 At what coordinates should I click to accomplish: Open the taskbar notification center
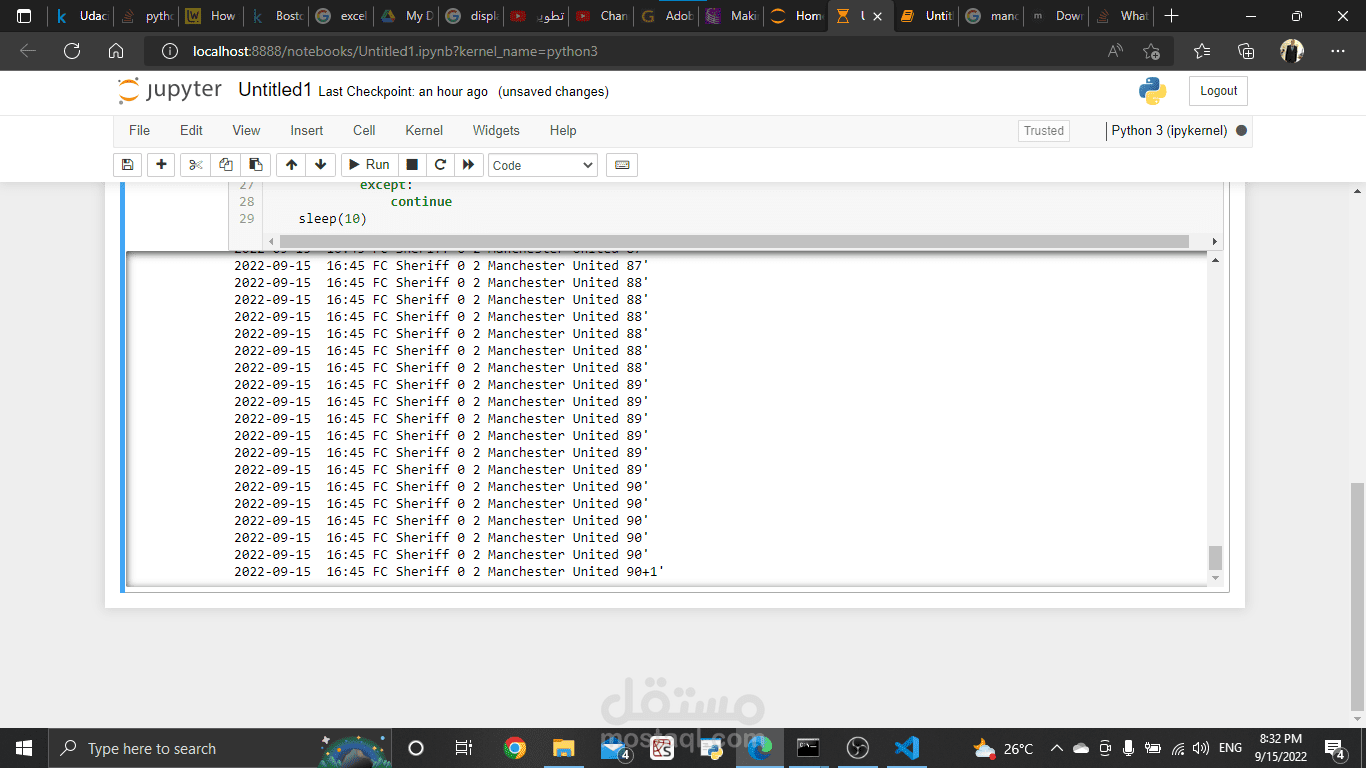point(1334,748)
